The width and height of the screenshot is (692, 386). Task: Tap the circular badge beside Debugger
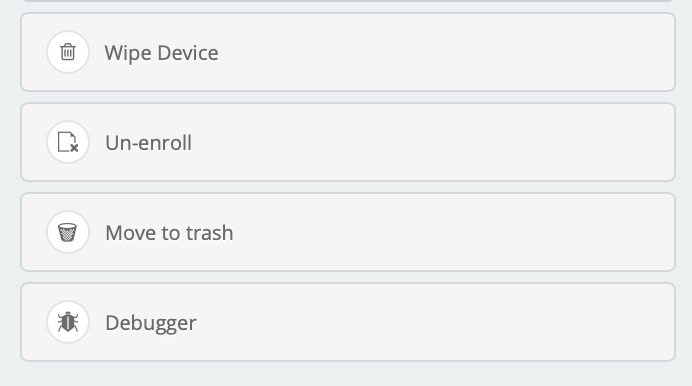[x=68, y=322]
